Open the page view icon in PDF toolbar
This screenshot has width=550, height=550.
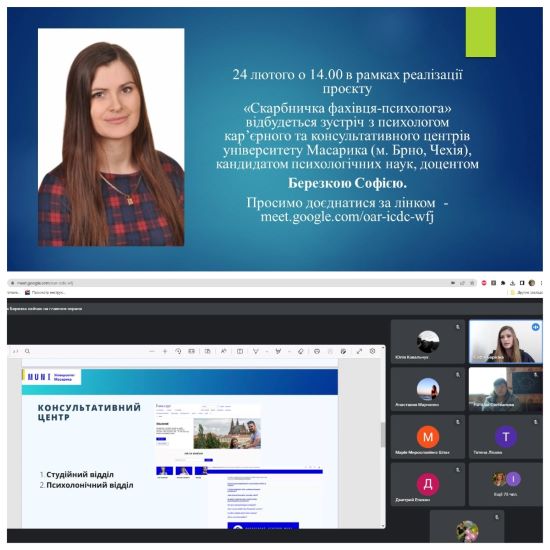pos(208,351)
